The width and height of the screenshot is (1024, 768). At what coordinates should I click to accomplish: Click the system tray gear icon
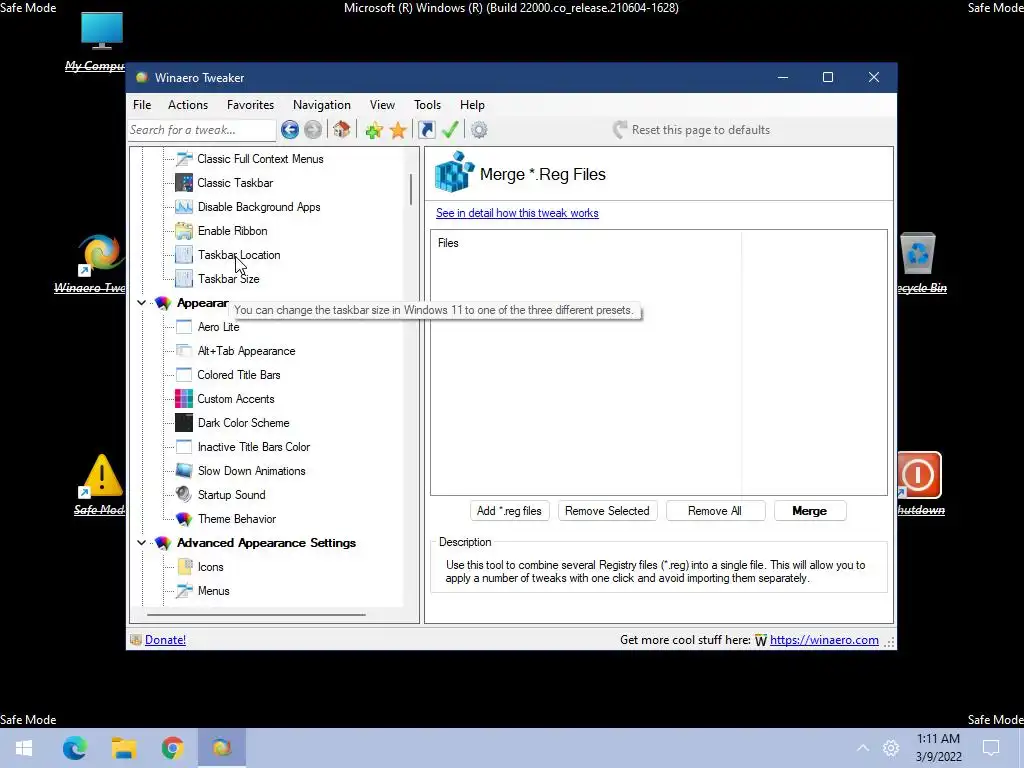point(891,748)
